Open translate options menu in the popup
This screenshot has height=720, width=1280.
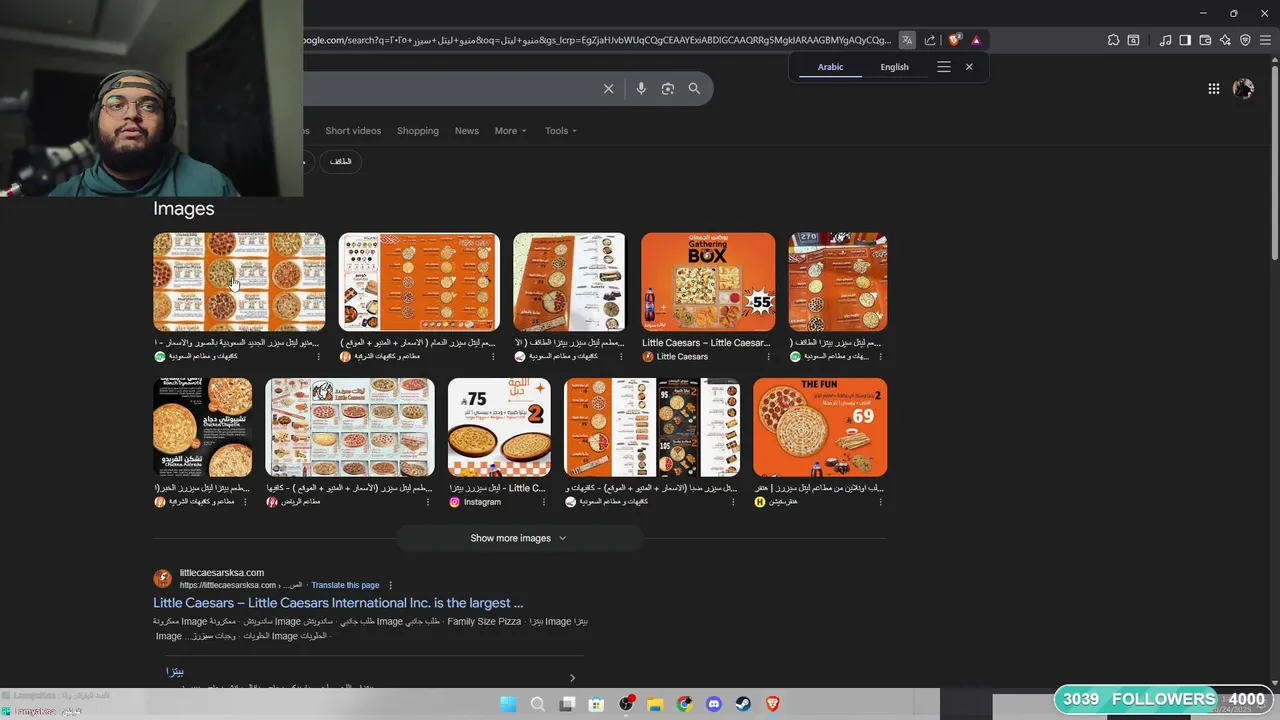point(943,67)
